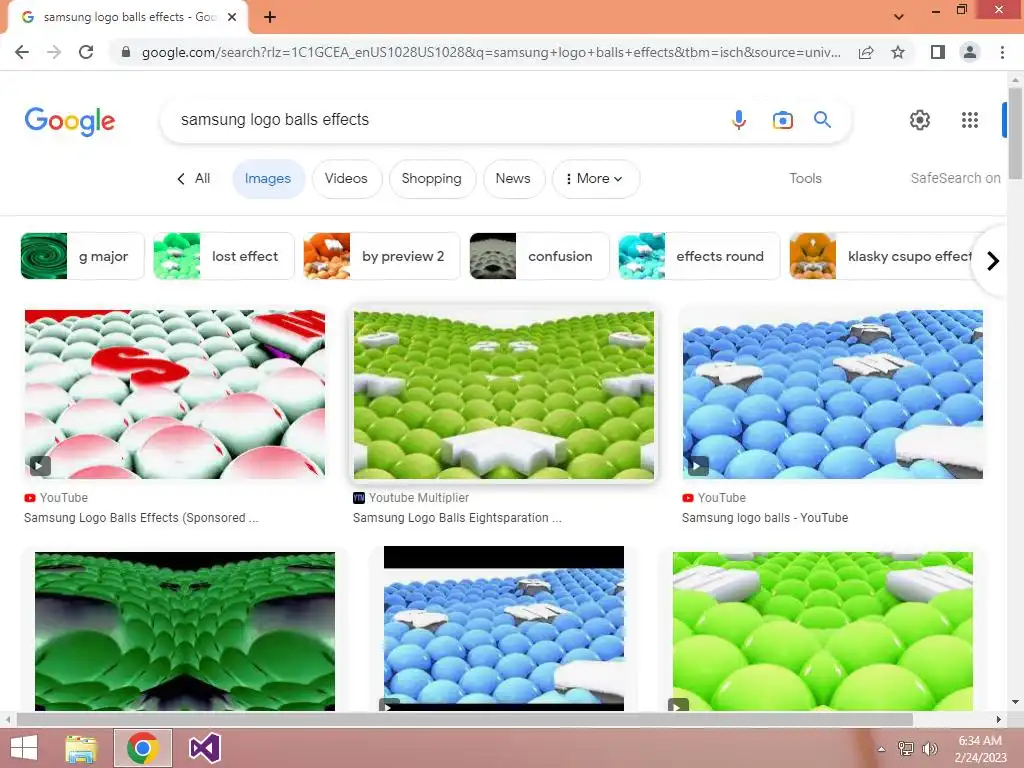The image size is (1024, 768).
Task: Click the horizontal page scrollbar
Action: pyautogui.click(x=464, y=719)
